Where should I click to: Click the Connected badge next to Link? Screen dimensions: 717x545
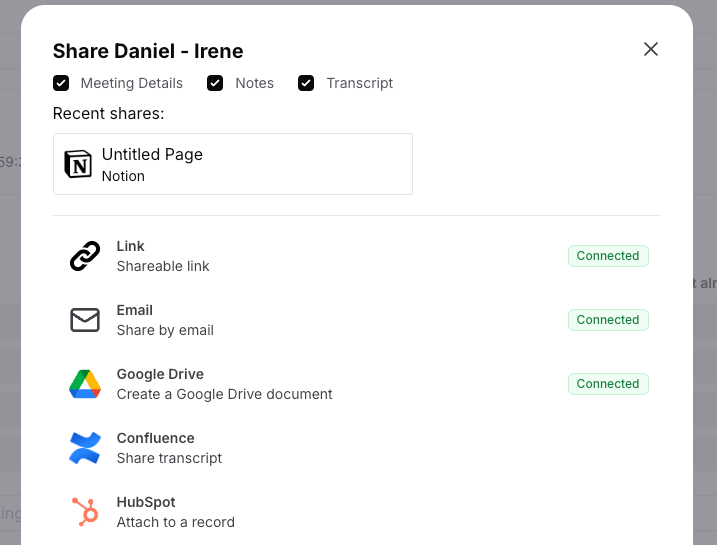(x=608, y=256)
